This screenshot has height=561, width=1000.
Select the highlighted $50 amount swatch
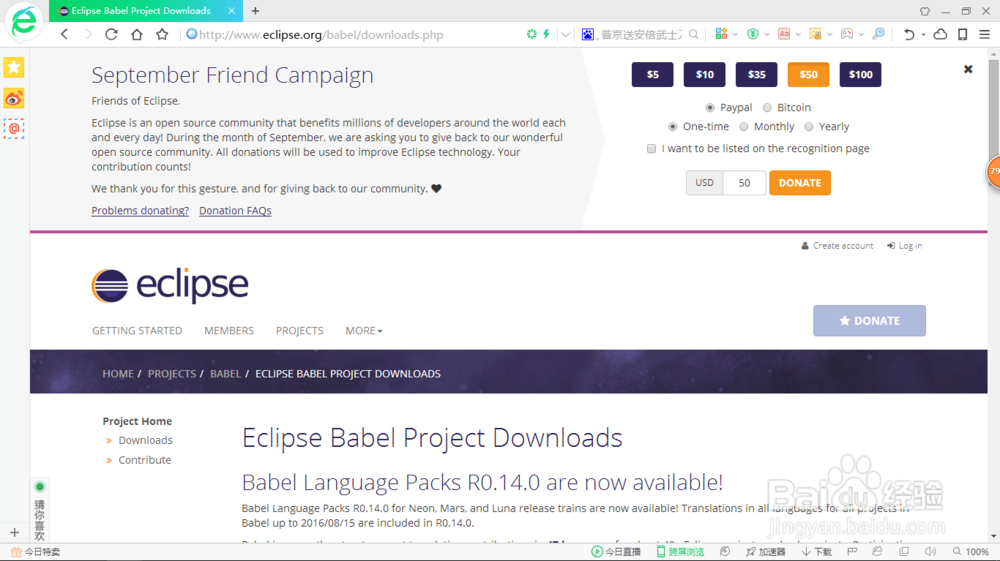[808, 75]
